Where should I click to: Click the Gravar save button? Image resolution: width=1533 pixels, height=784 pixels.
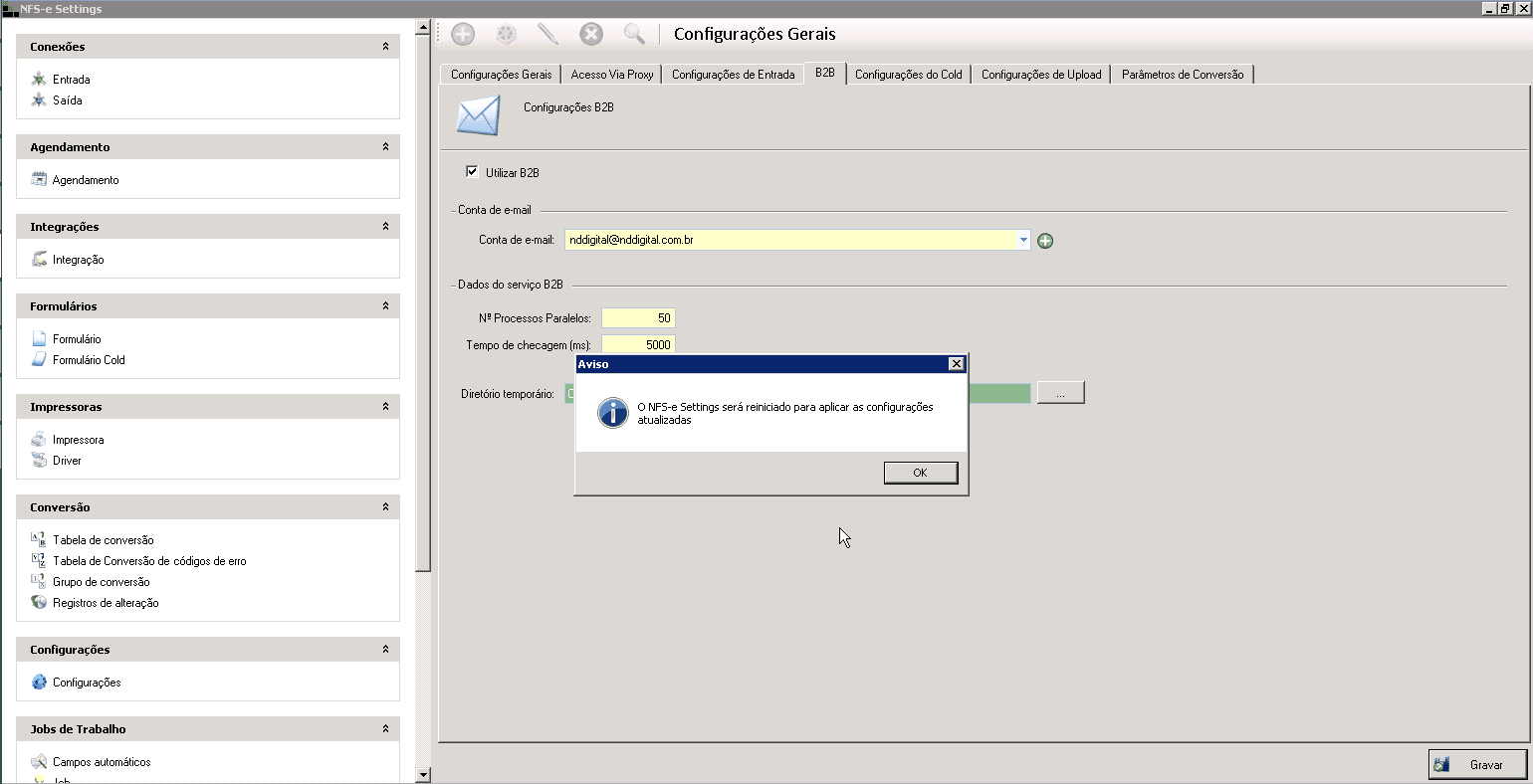pos(1477,764)
